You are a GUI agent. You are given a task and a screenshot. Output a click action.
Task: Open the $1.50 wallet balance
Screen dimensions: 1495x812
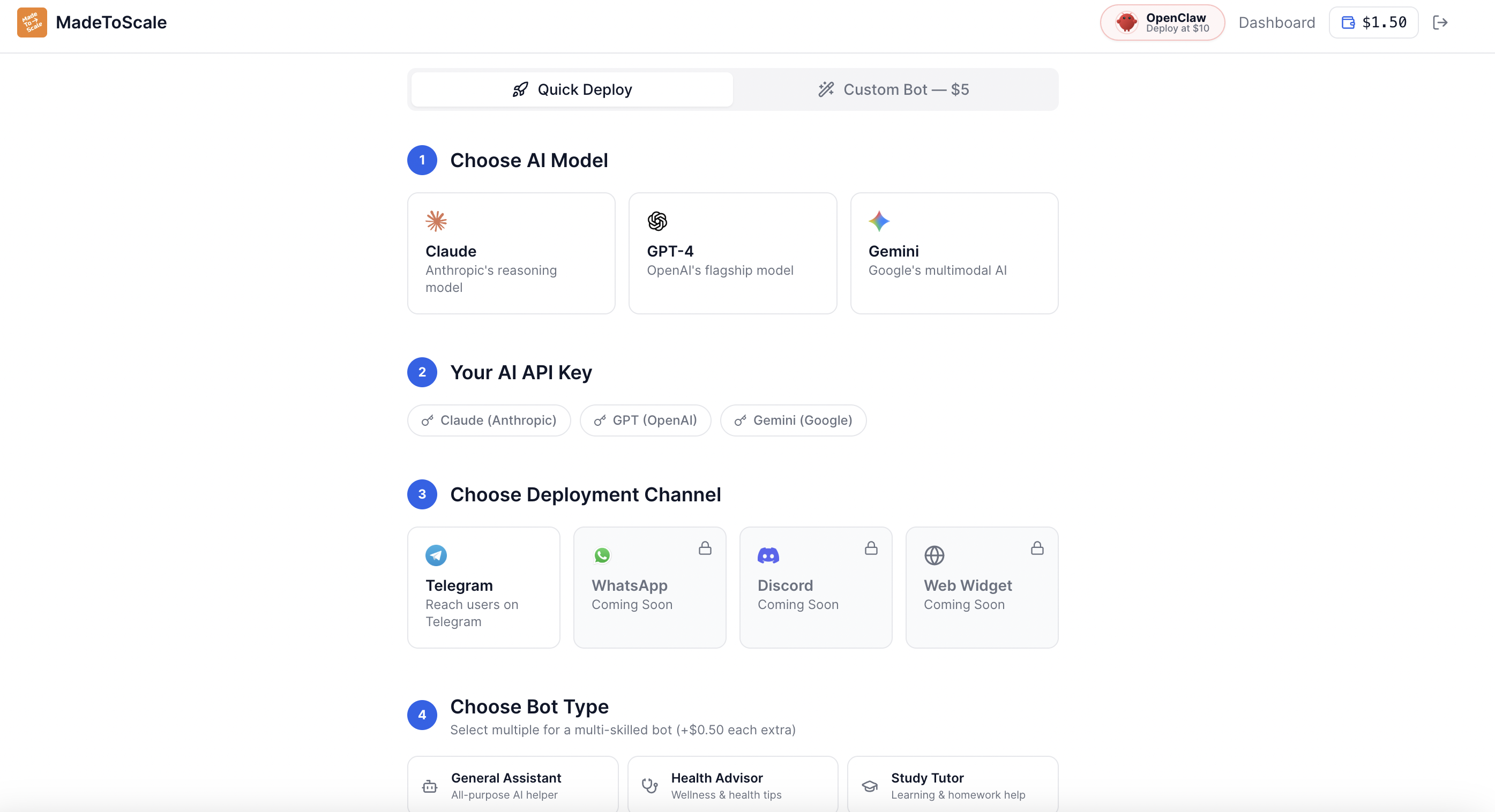coord(1373,22)
